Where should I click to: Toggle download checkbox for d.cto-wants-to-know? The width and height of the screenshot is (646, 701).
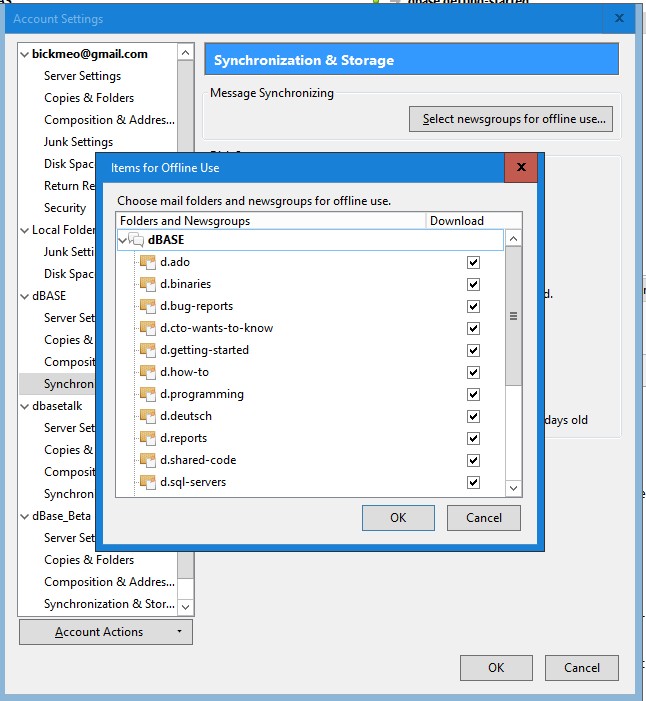(473, 328)
